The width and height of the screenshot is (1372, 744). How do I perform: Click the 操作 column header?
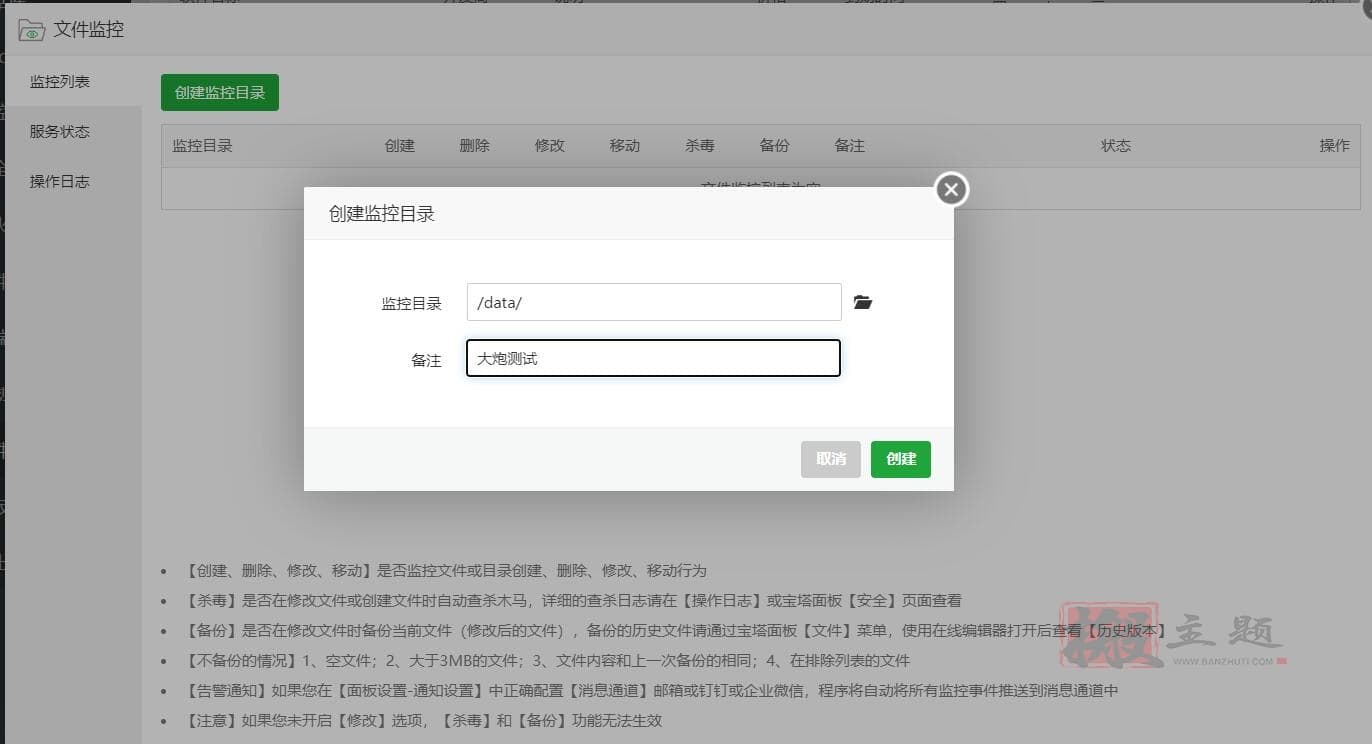click(x=1335, y=145)
